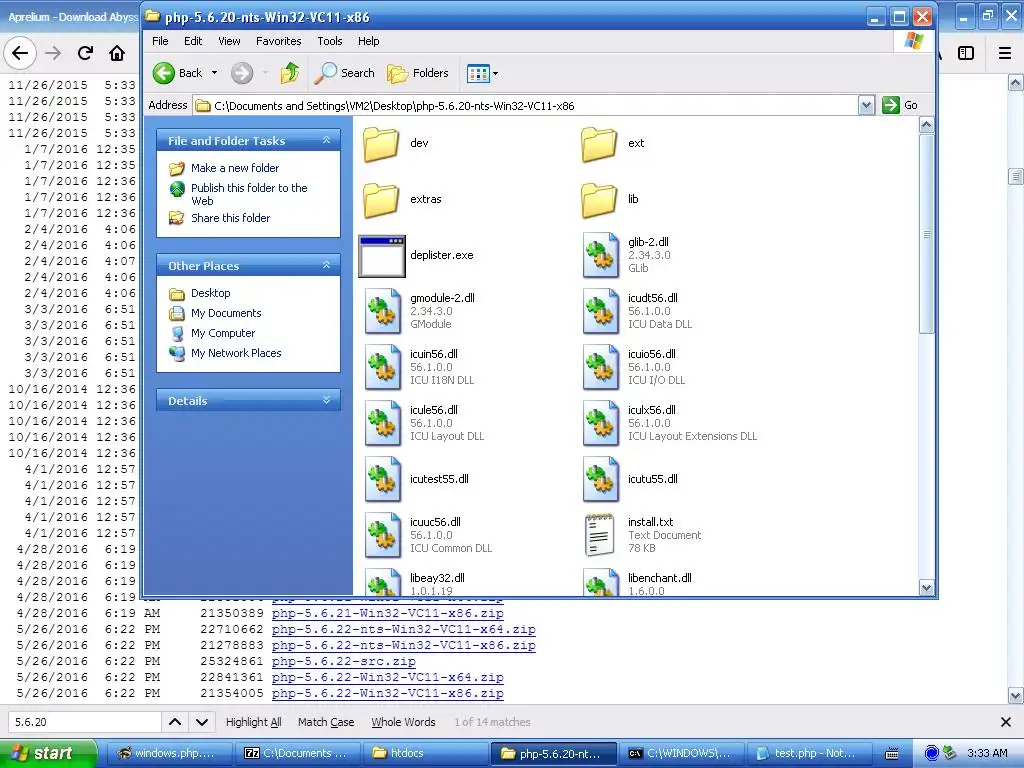Screen dimensions: 1024x768
Task: Click the Go button beside address bar
Action: tap(901, 105)
